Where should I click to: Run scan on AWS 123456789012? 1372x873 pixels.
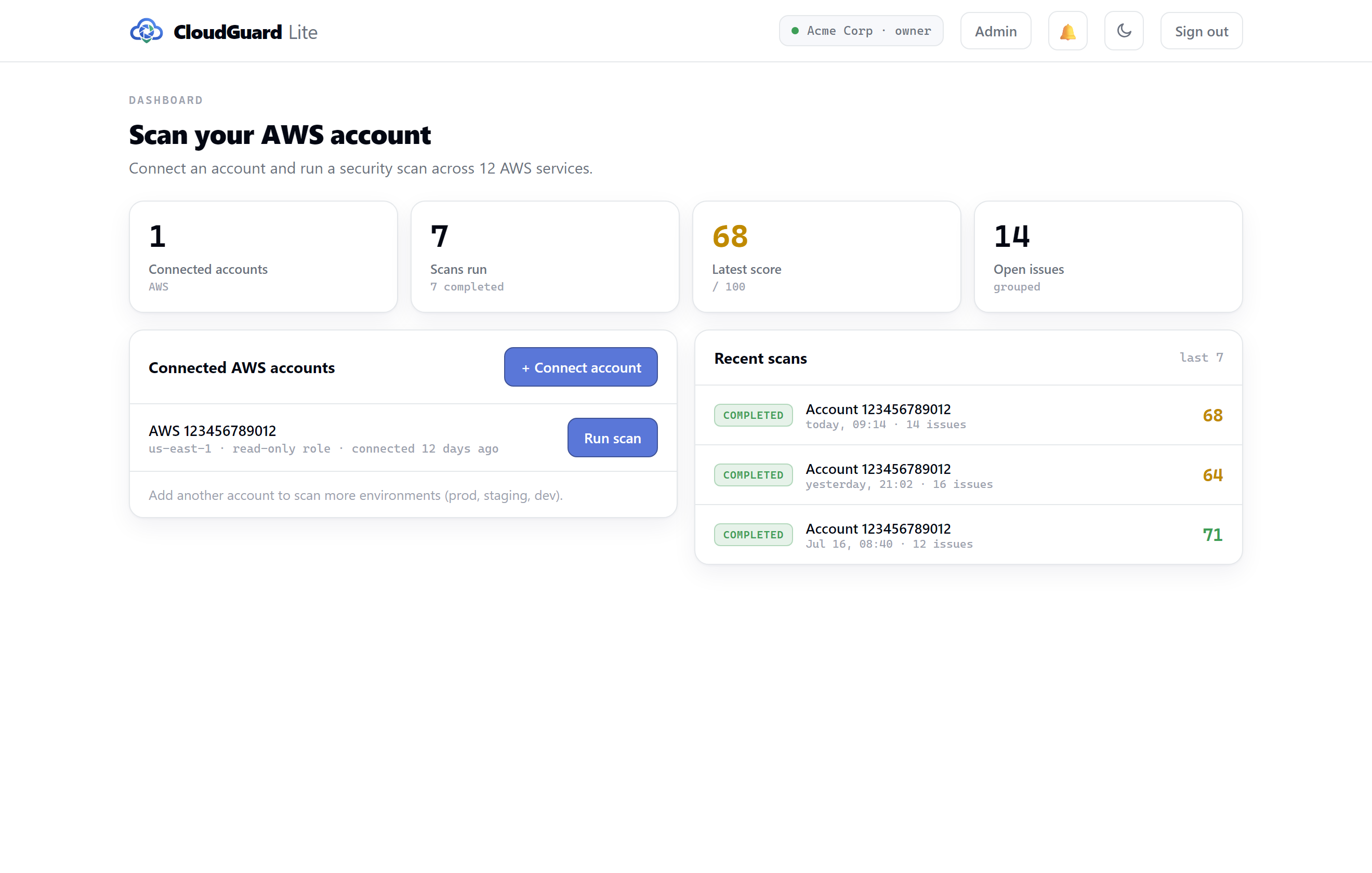click(613, 438)
